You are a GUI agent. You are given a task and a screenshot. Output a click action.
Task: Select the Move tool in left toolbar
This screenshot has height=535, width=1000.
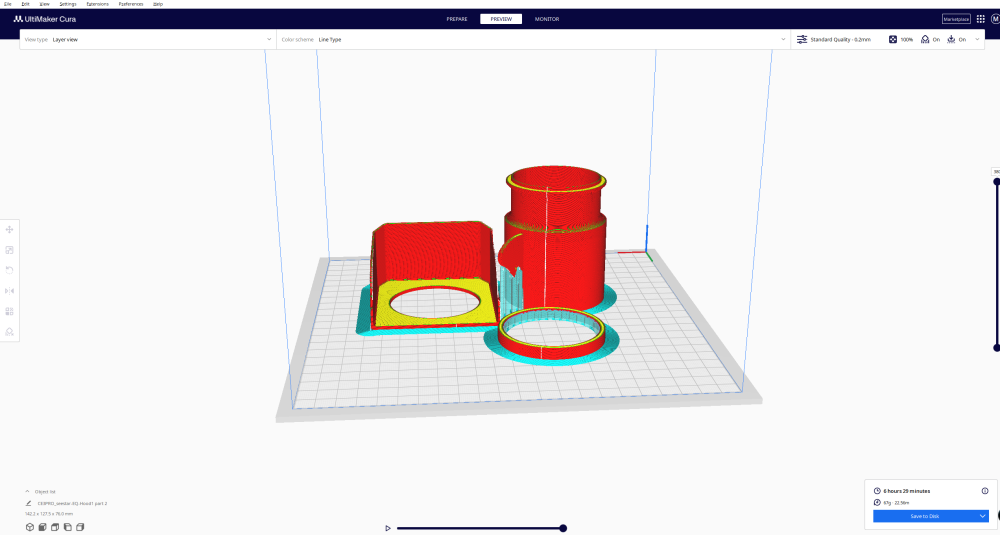coord(10,230)
